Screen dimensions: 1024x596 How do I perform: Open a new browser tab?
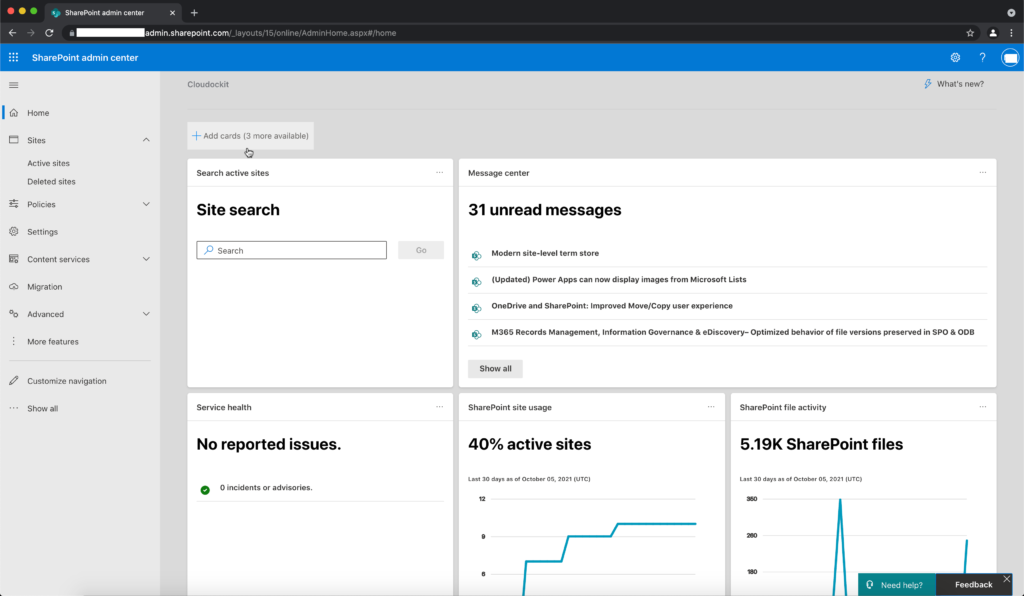(x=194, y=12)
